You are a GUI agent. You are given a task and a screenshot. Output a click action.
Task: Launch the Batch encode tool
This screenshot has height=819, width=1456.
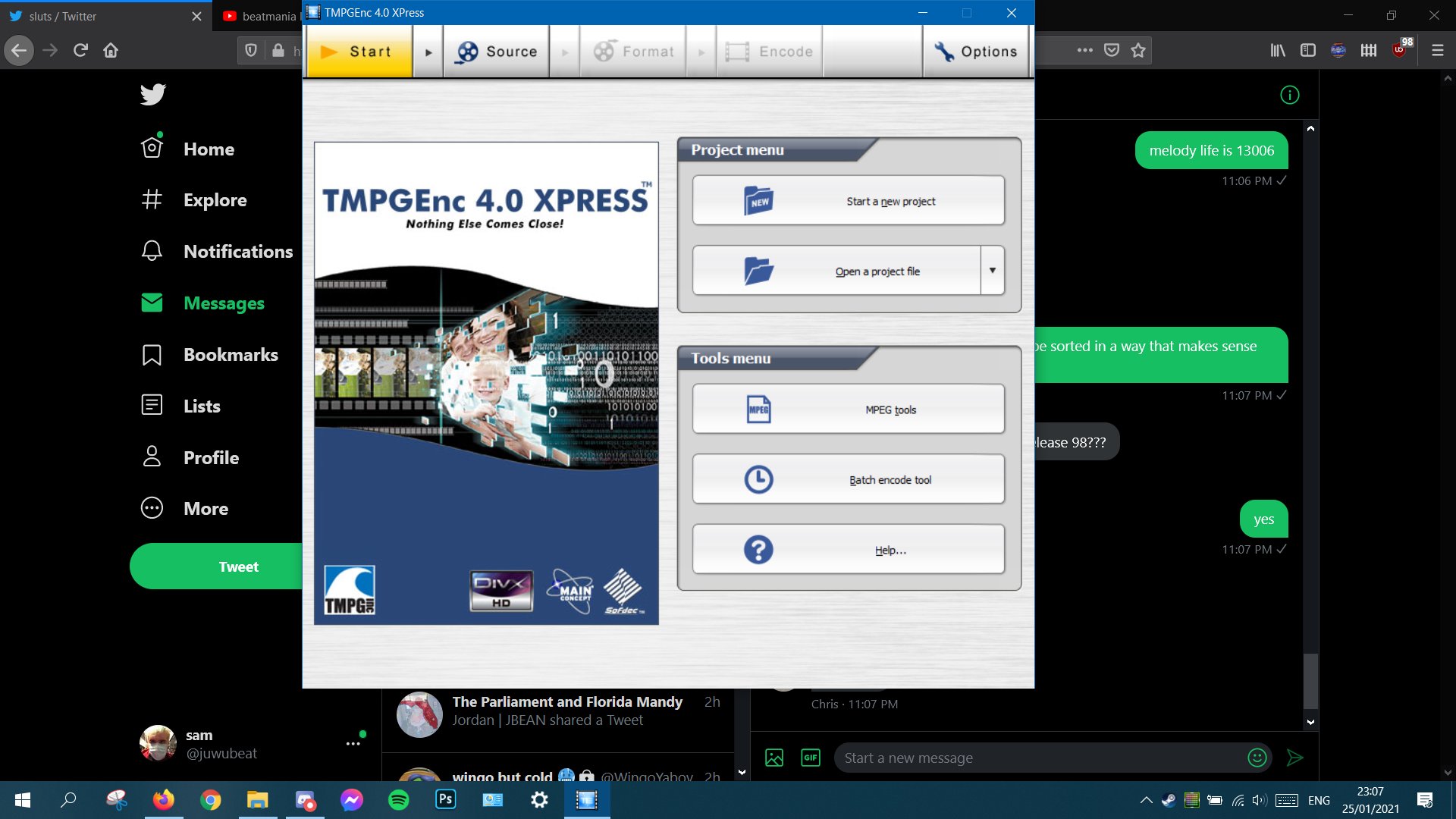(848, 479)
